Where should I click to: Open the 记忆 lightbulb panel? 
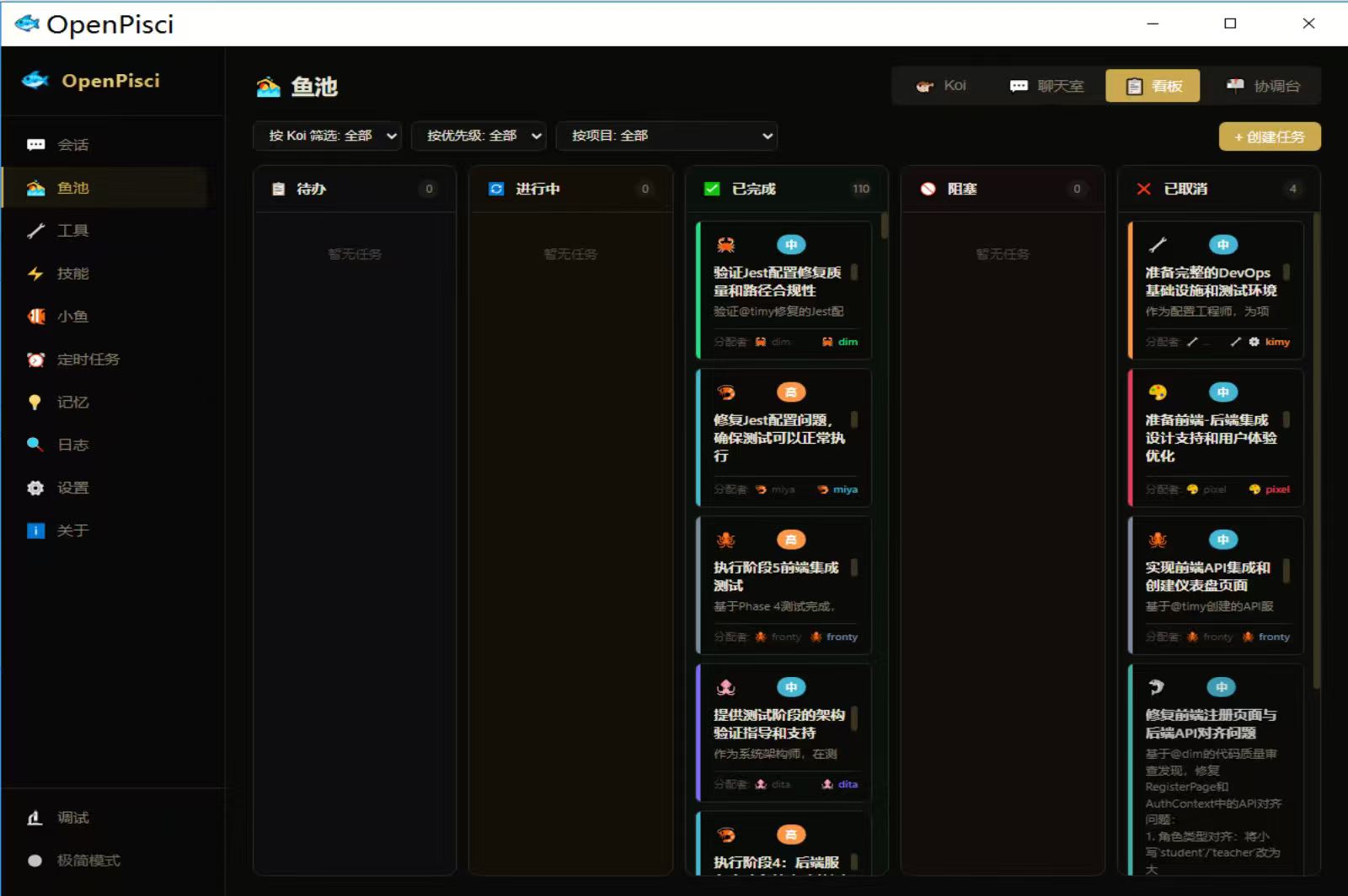click(72, 402)
